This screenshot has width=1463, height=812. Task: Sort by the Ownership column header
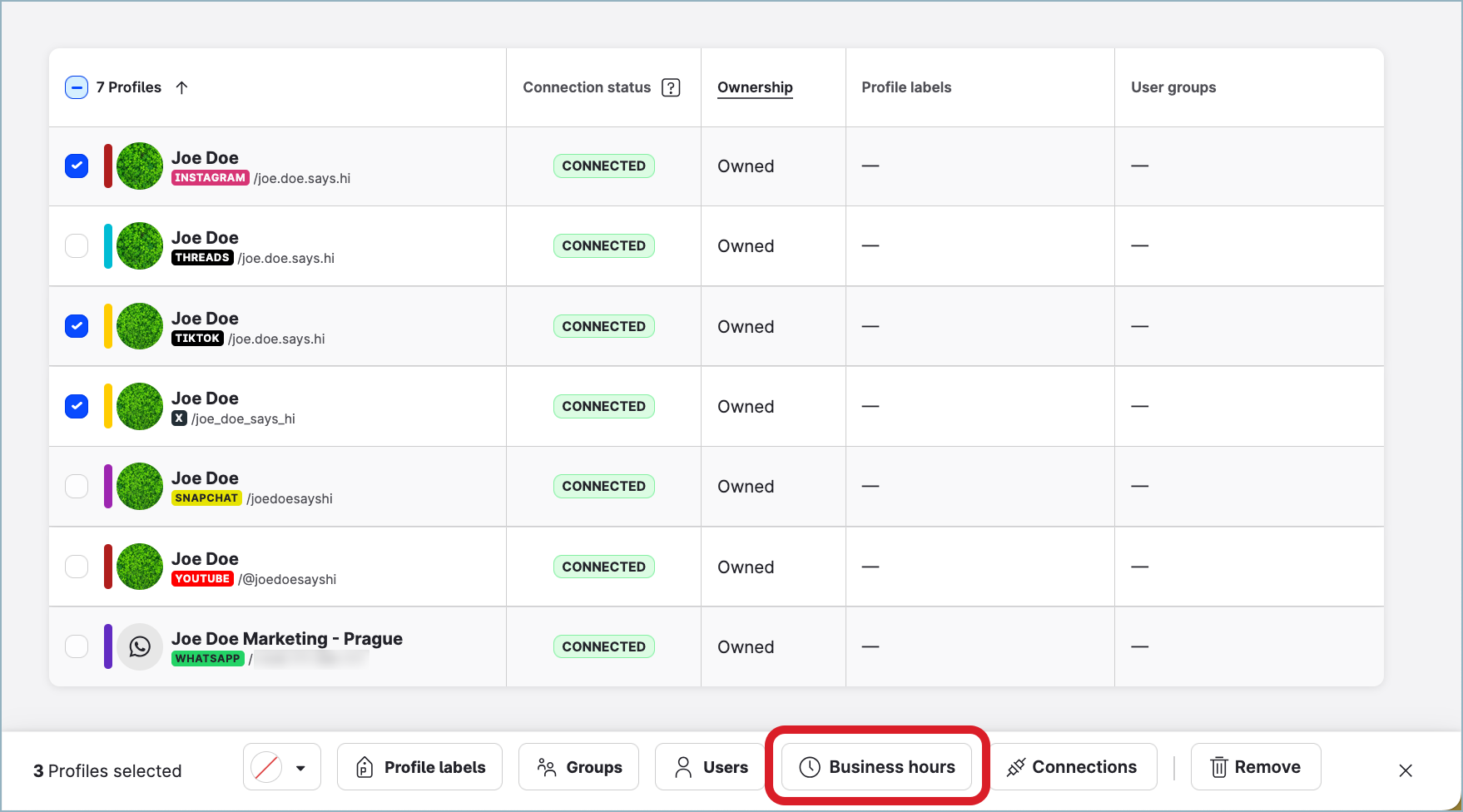coord(755,87)
